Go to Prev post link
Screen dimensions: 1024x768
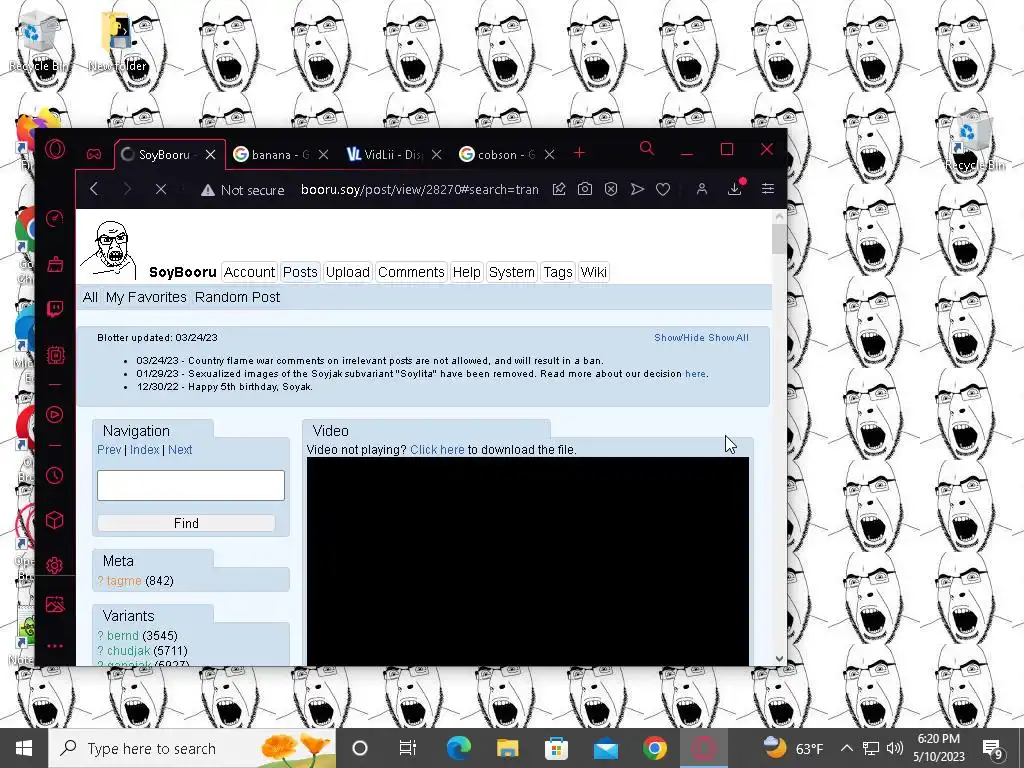[x=109, y=450]
